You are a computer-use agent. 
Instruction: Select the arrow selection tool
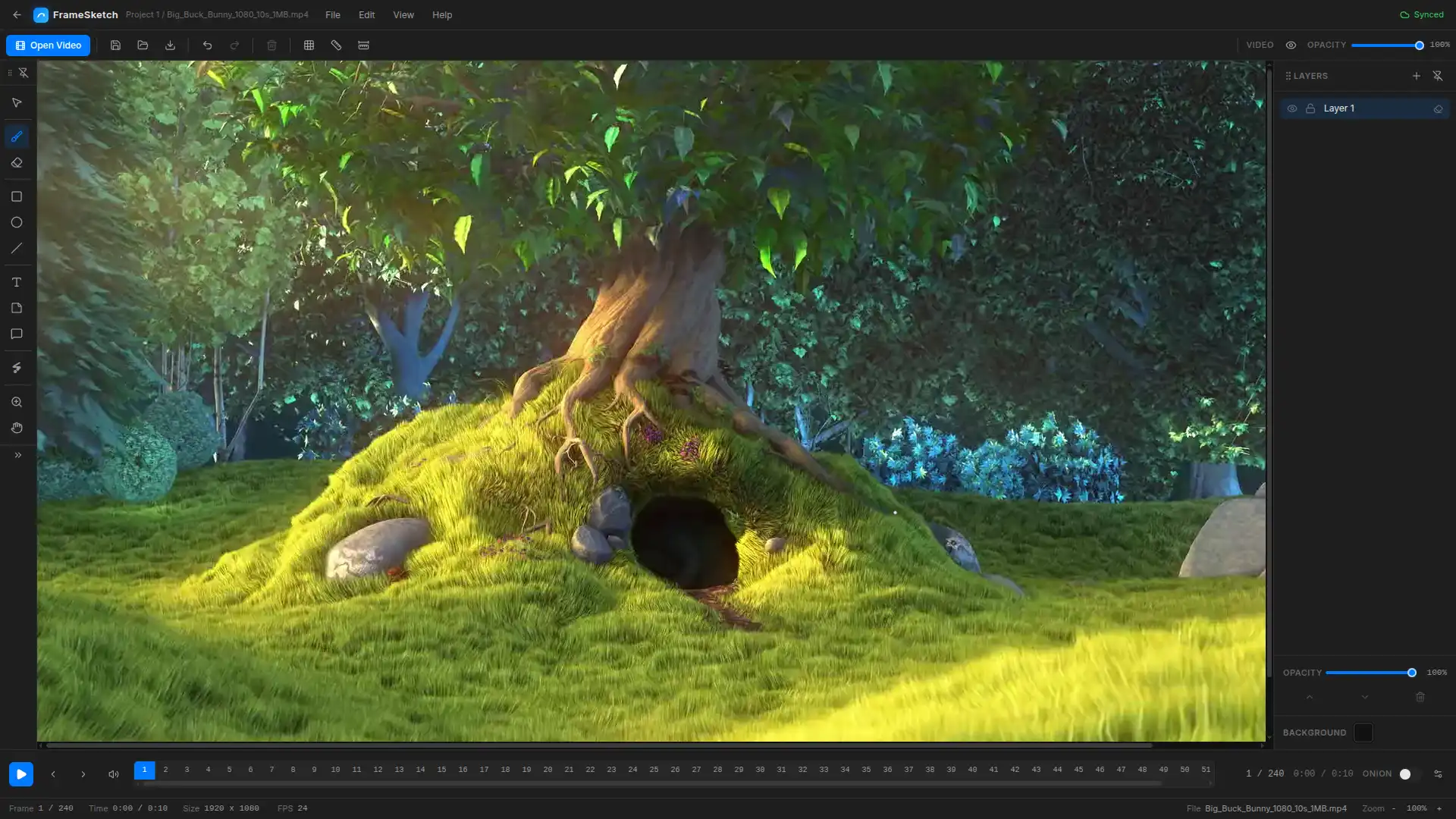coord(17,102)
